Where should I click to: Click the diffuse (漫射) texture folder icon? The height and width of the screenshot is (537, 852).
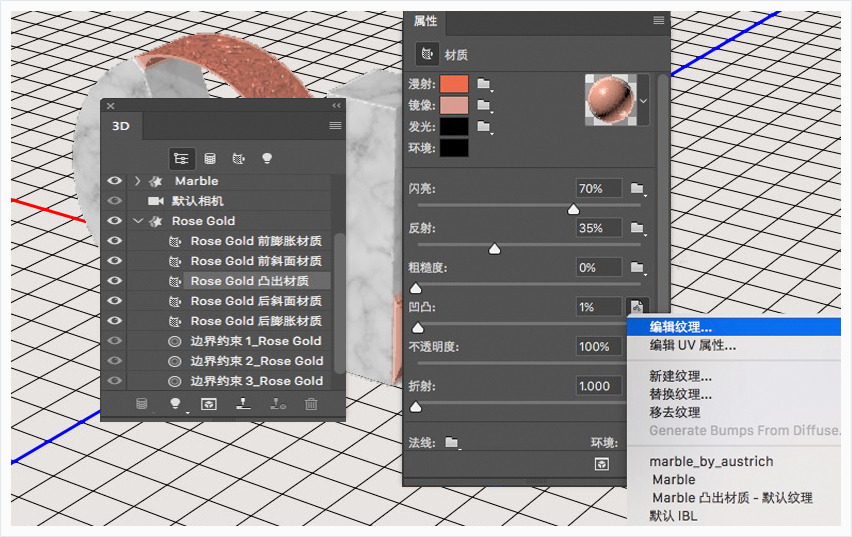(x=484, y=84)
